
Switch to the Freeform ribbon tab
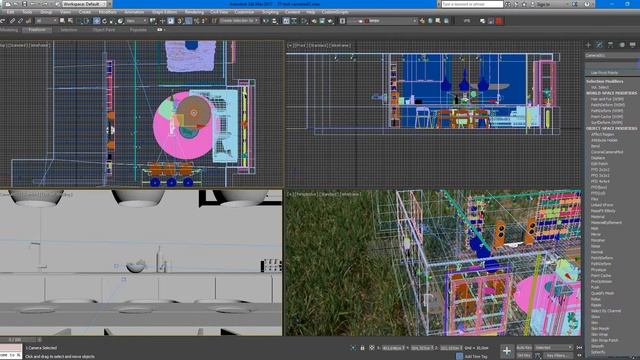(37, 30)
